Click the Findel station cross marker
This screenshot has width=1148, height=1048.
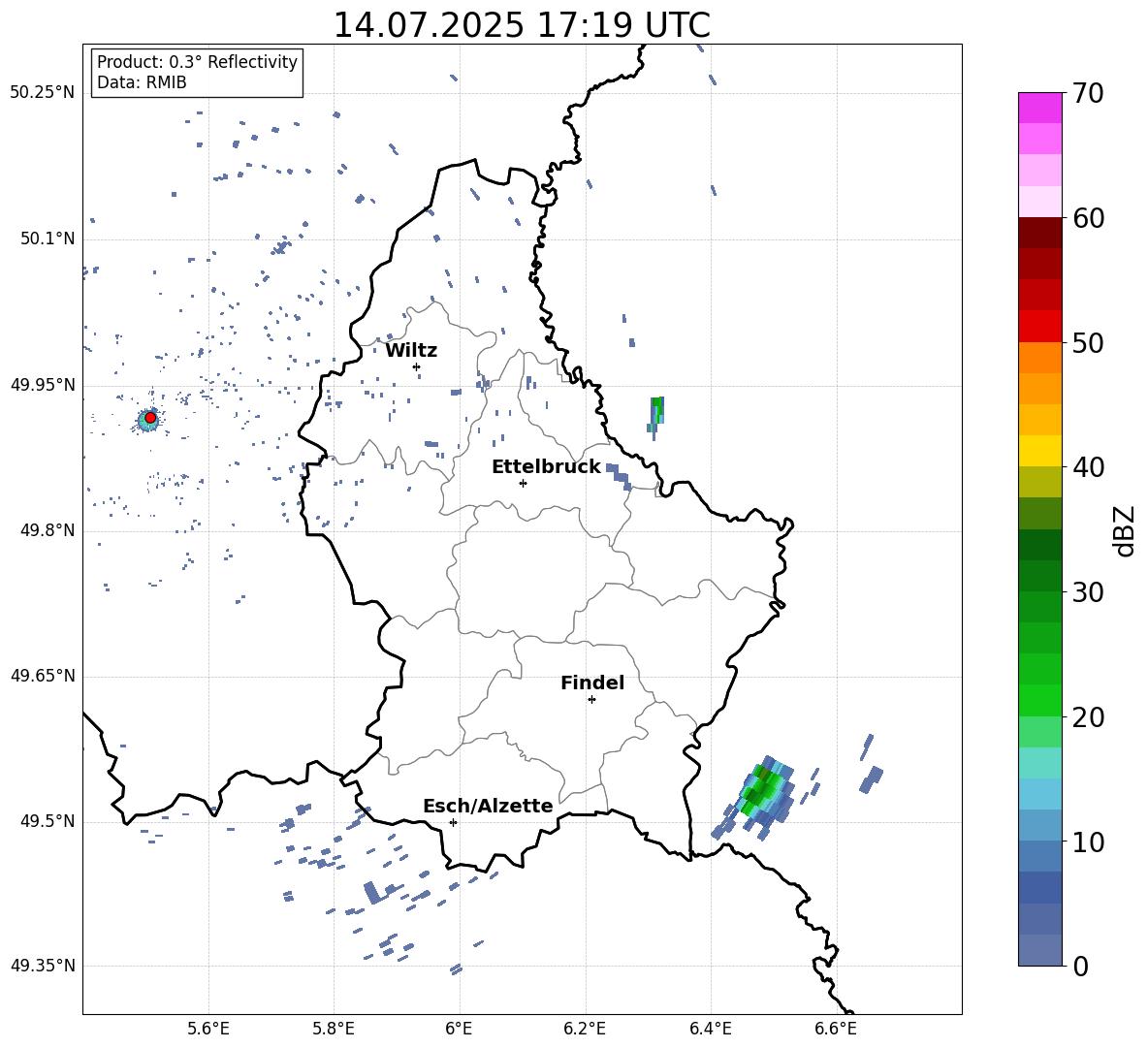coord(591,700)
